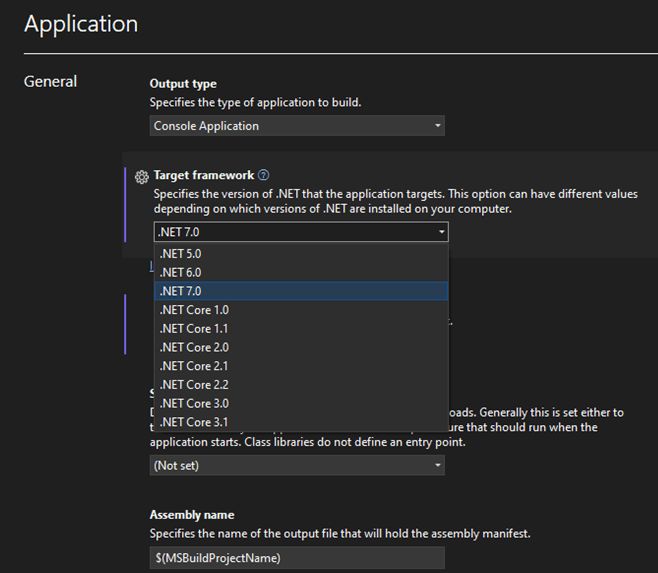Click the Application page heading

tap(81, 24)
